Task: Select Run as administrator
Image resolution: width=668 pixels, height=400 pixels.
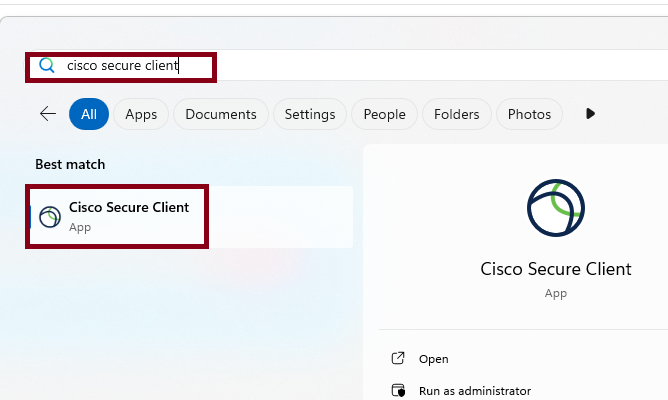Action: [x=474, y=391]
